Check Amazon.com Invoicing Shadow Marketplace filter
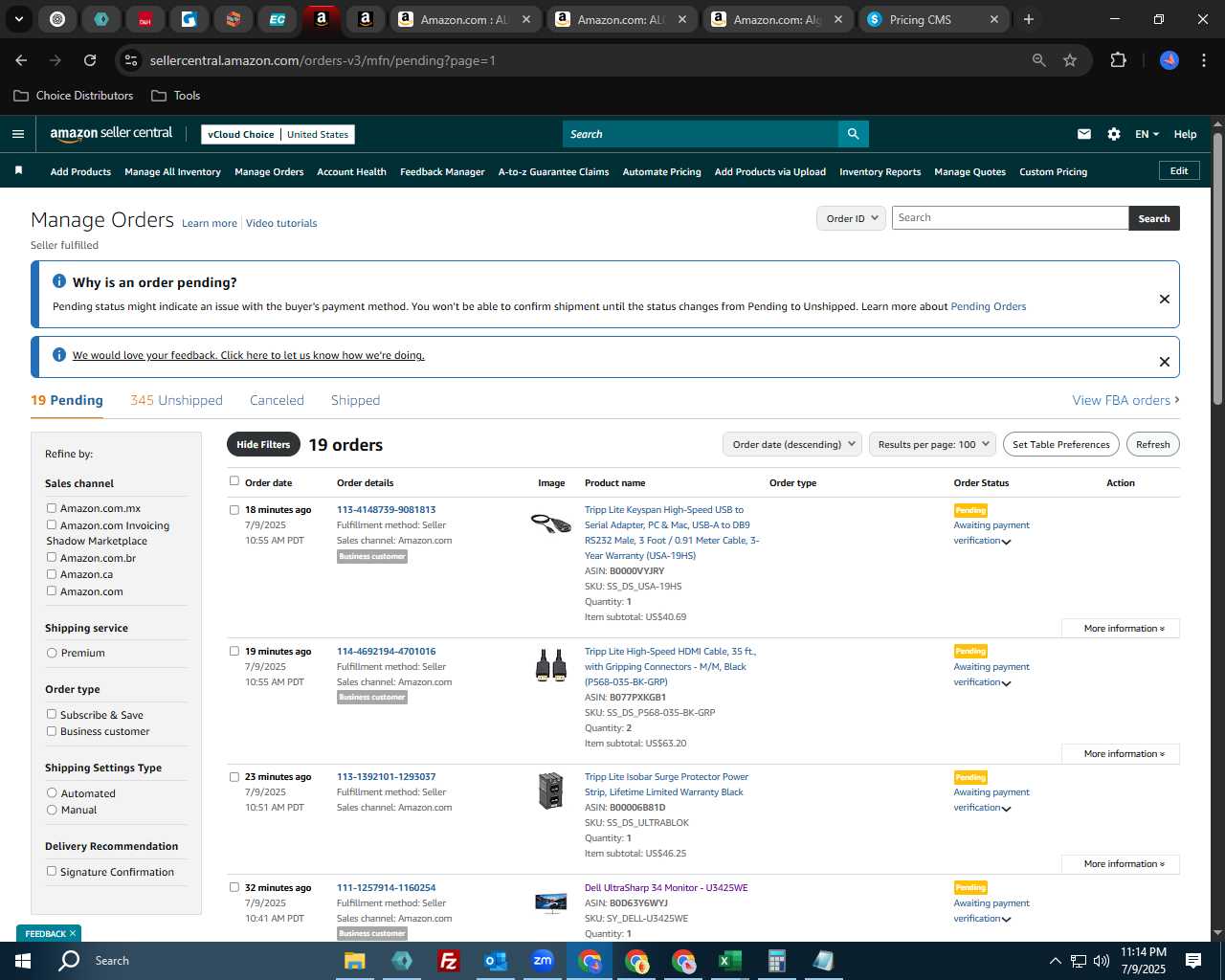This screenshot has width=1225, height=980. point(52,524)
